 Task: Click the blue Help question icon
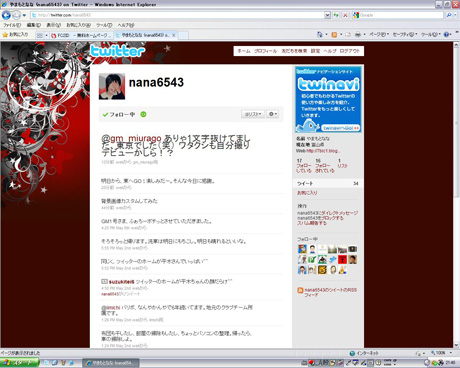tap(447, 34)
